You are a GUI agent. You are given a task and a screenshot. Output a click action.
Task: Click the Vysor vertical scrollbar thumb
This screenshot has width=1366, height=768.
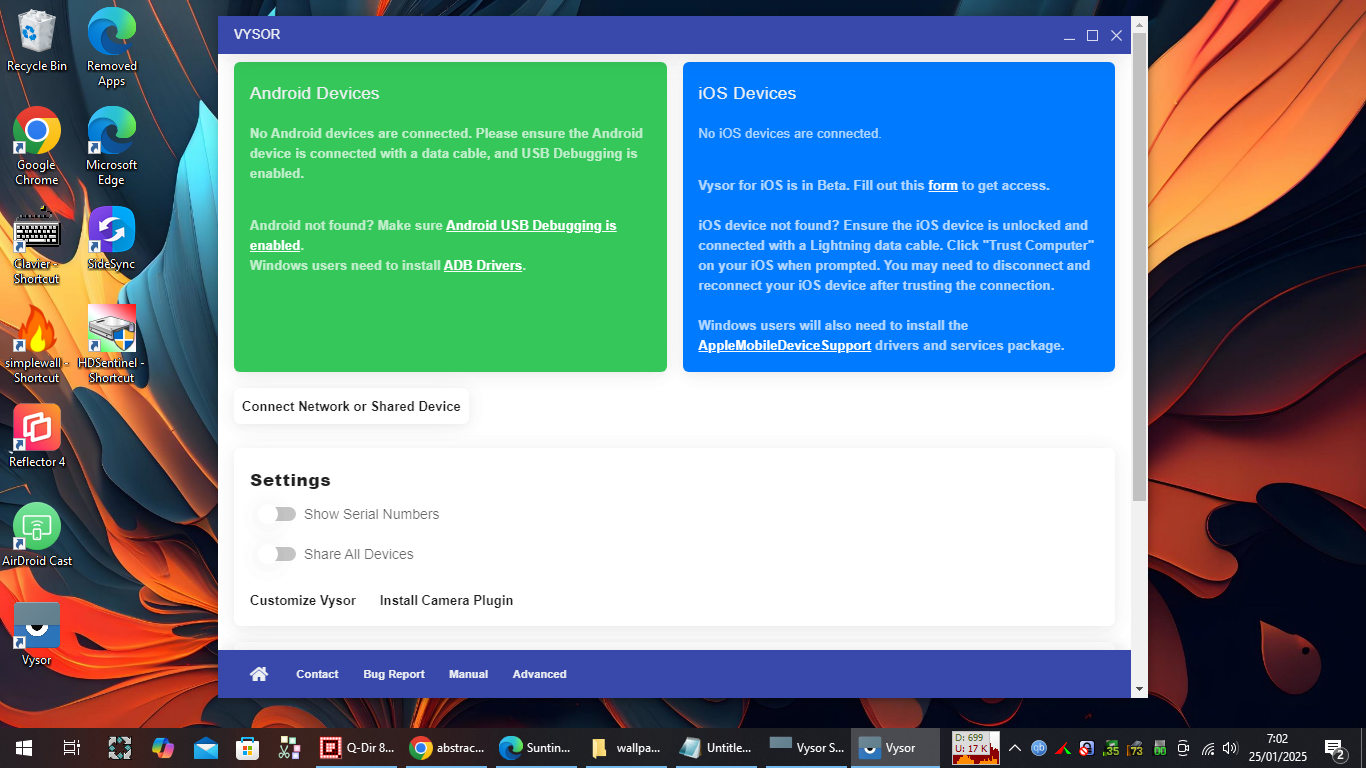1139,267
